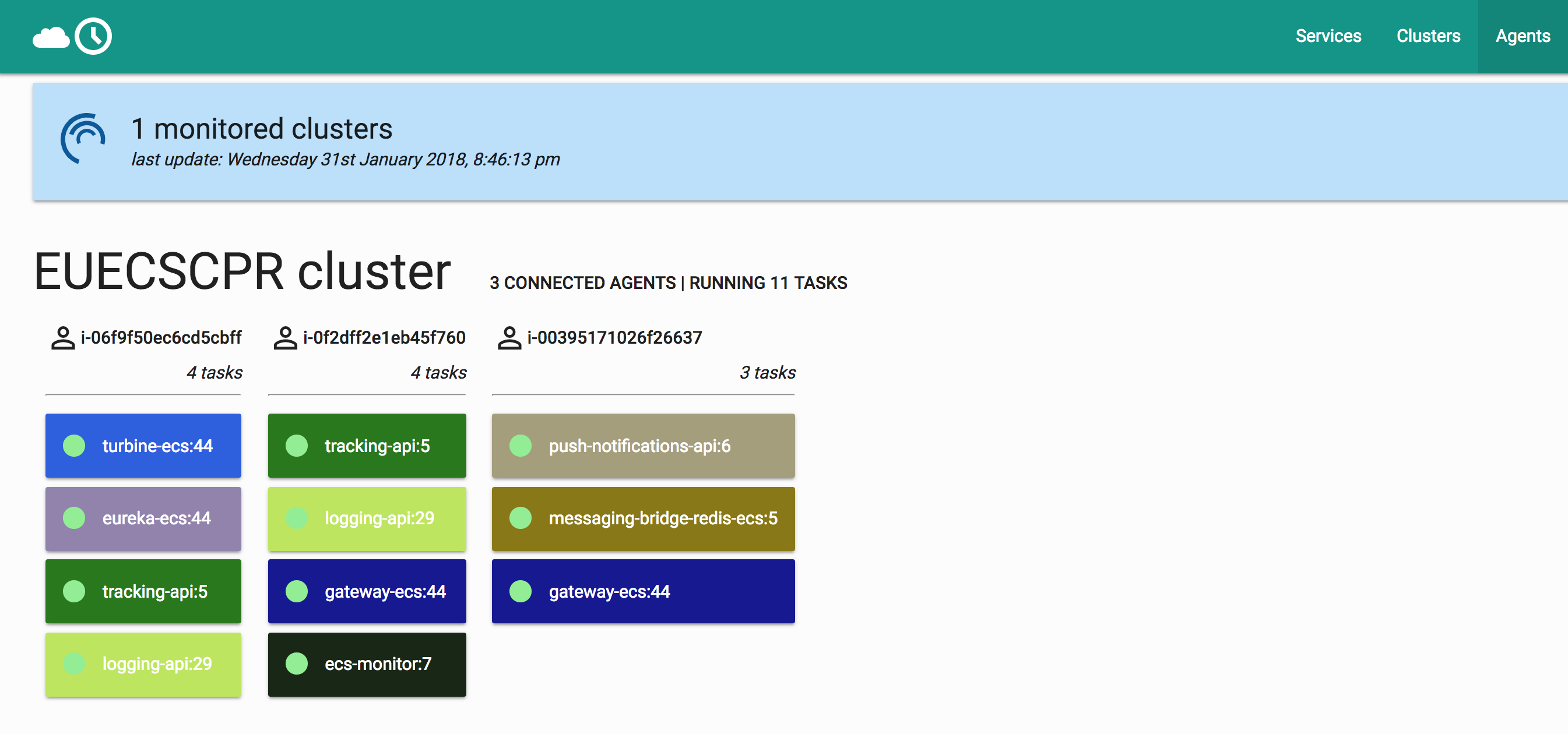Click the monitored clusters signal icon
The height and width of the screenshot is (734, 1568).
tap(83, 138)
